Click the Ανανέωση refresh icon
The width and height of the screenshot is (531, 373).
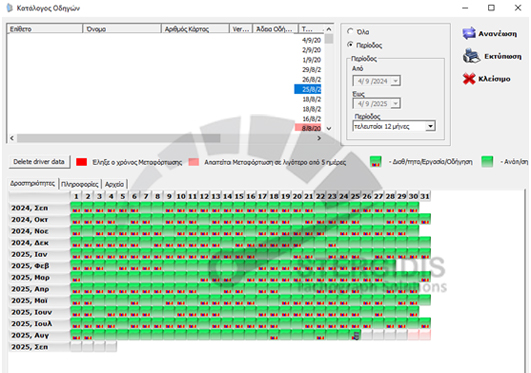pos(469,33)
